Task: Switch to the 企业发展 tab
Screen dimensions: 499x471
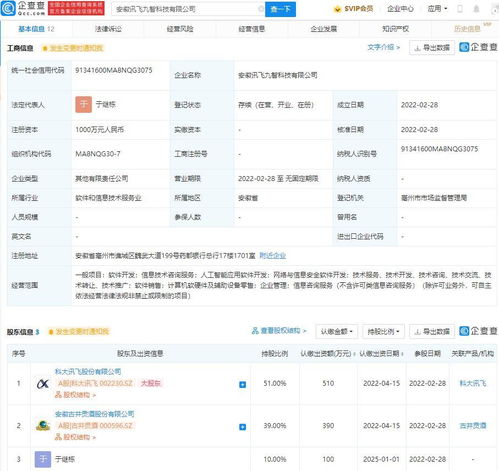Action: [x=324, y=29]
